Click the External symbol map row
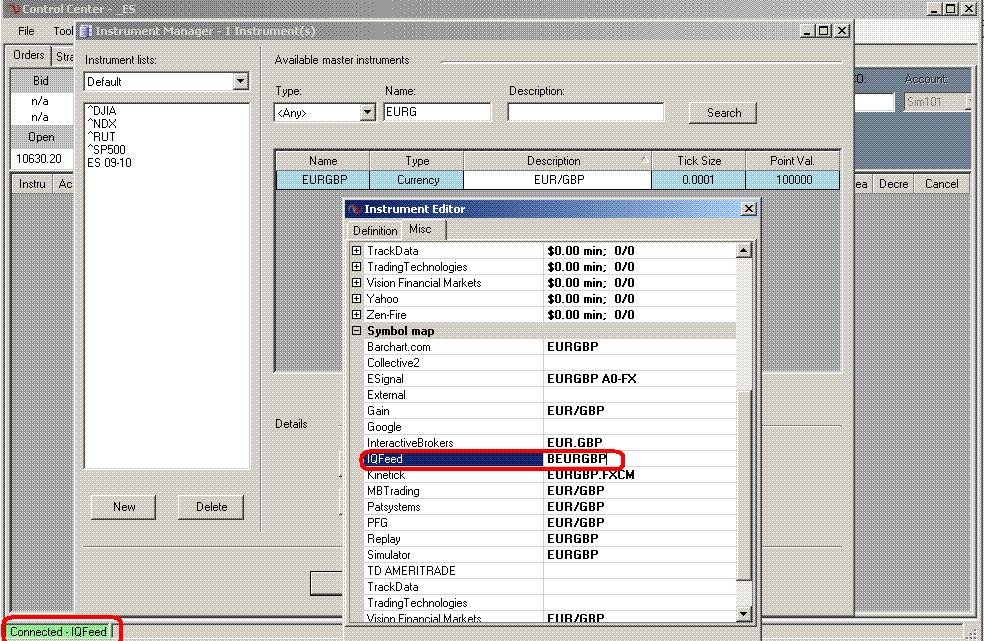 [550, 395]
